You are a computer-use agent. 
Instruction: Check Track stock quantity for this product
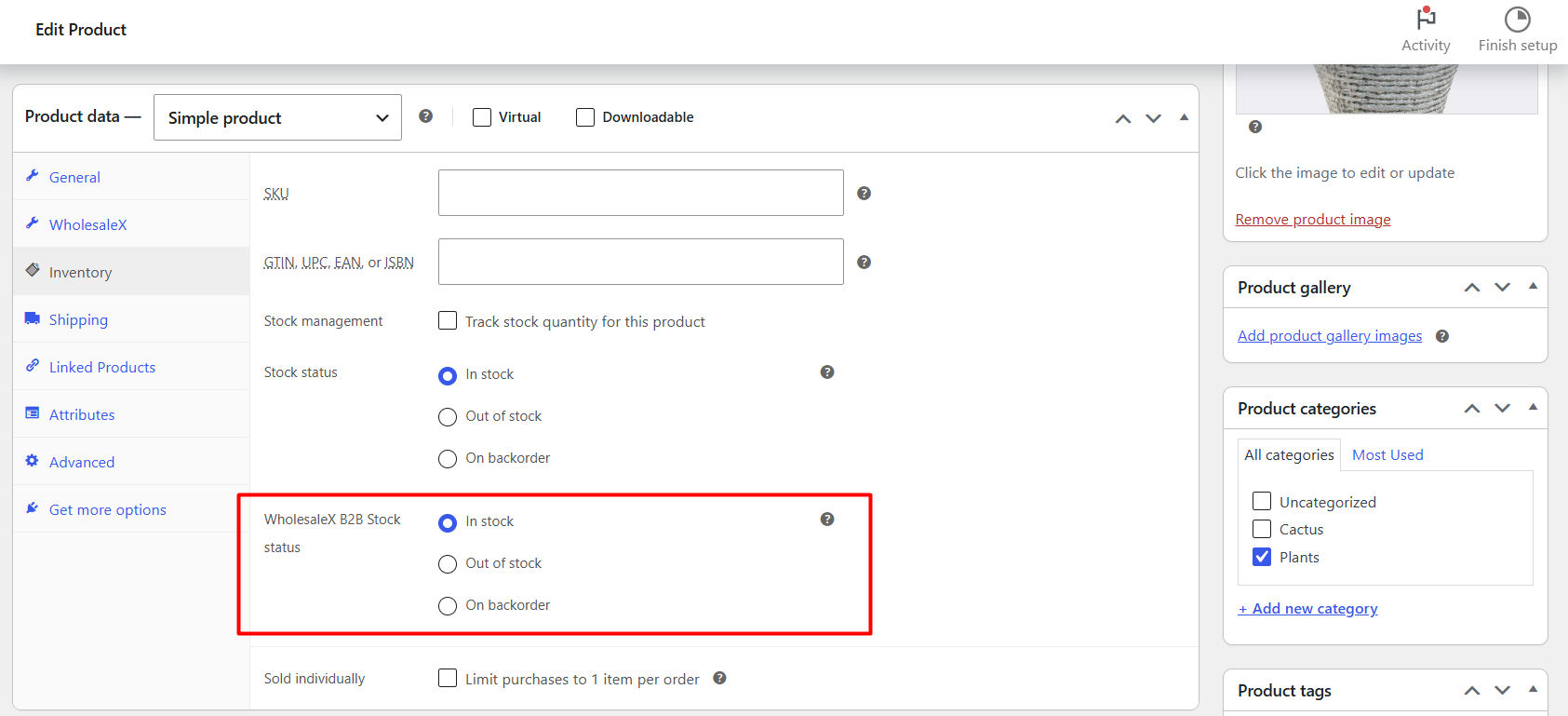coord(448,320)
